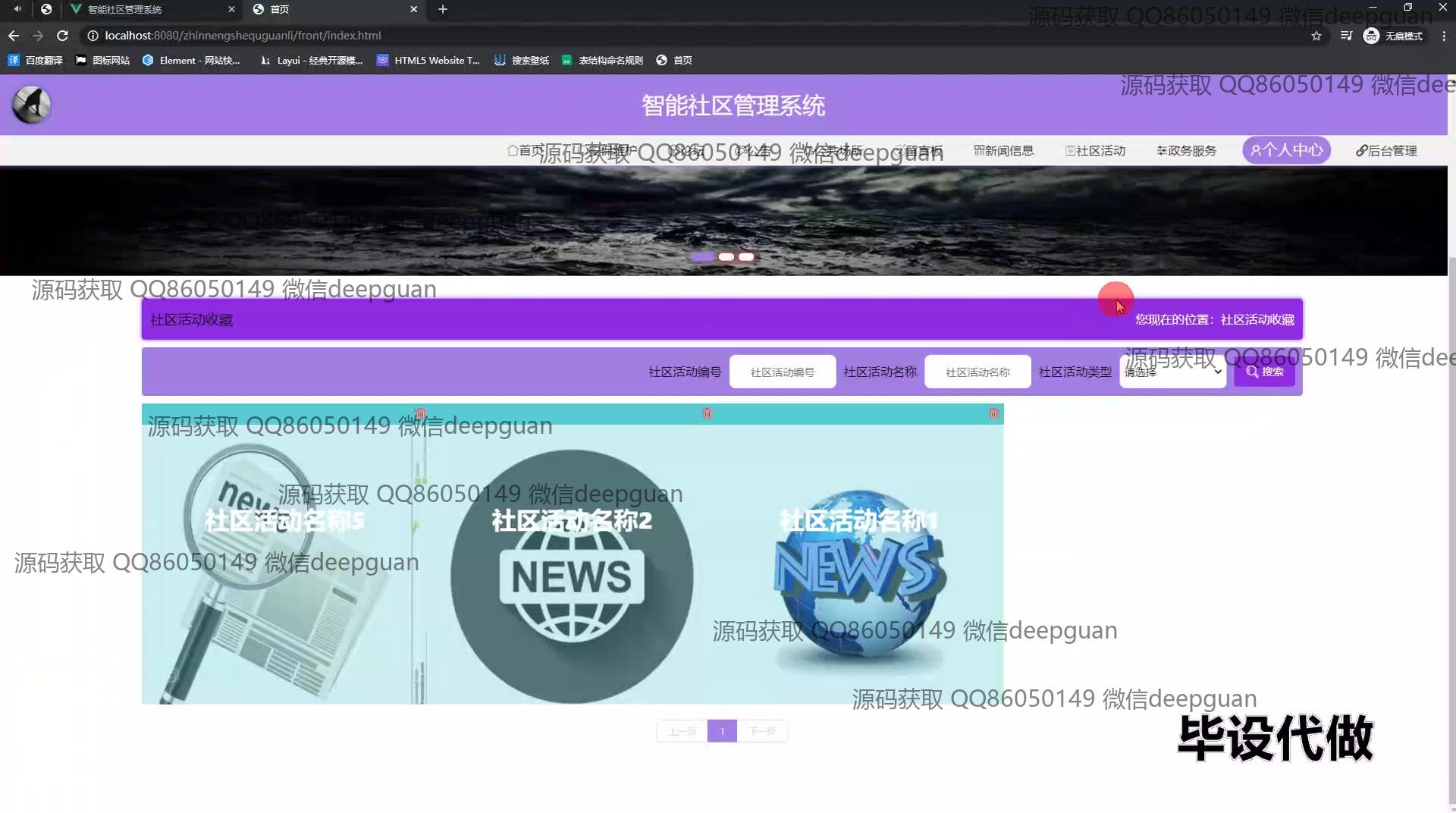Open the browser three-dot menu
Image resolution: width=1456 pixels, height=813 pixels.
(x=1444, y=36)
